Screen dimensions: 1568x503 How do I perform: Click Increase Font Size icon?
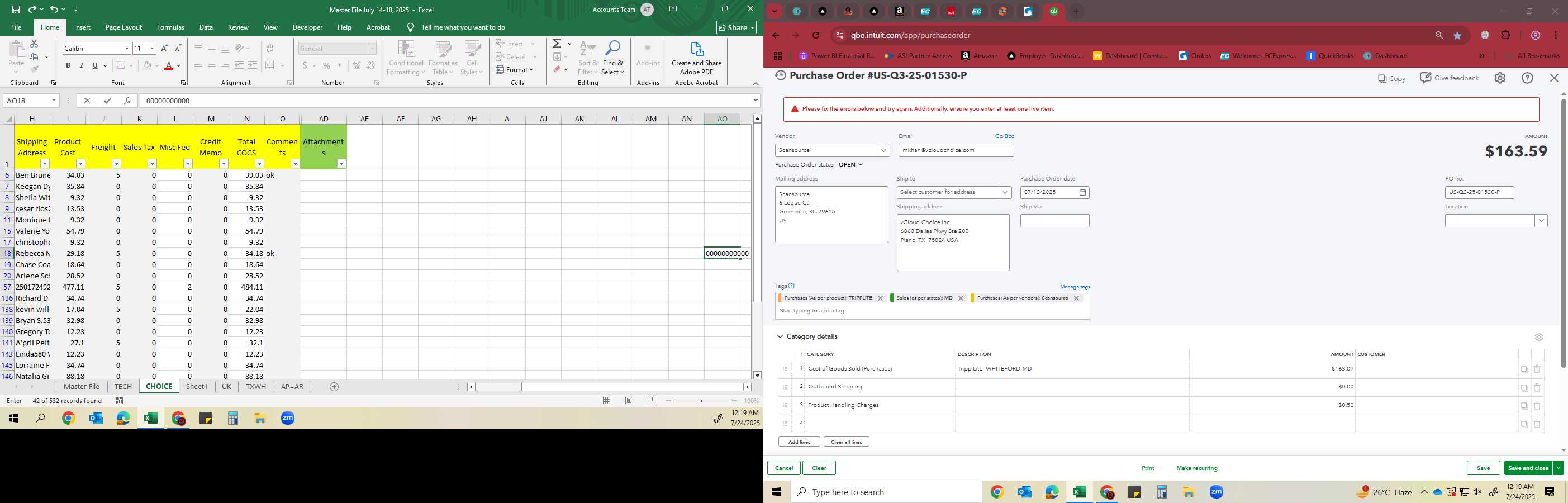point(164,48)
